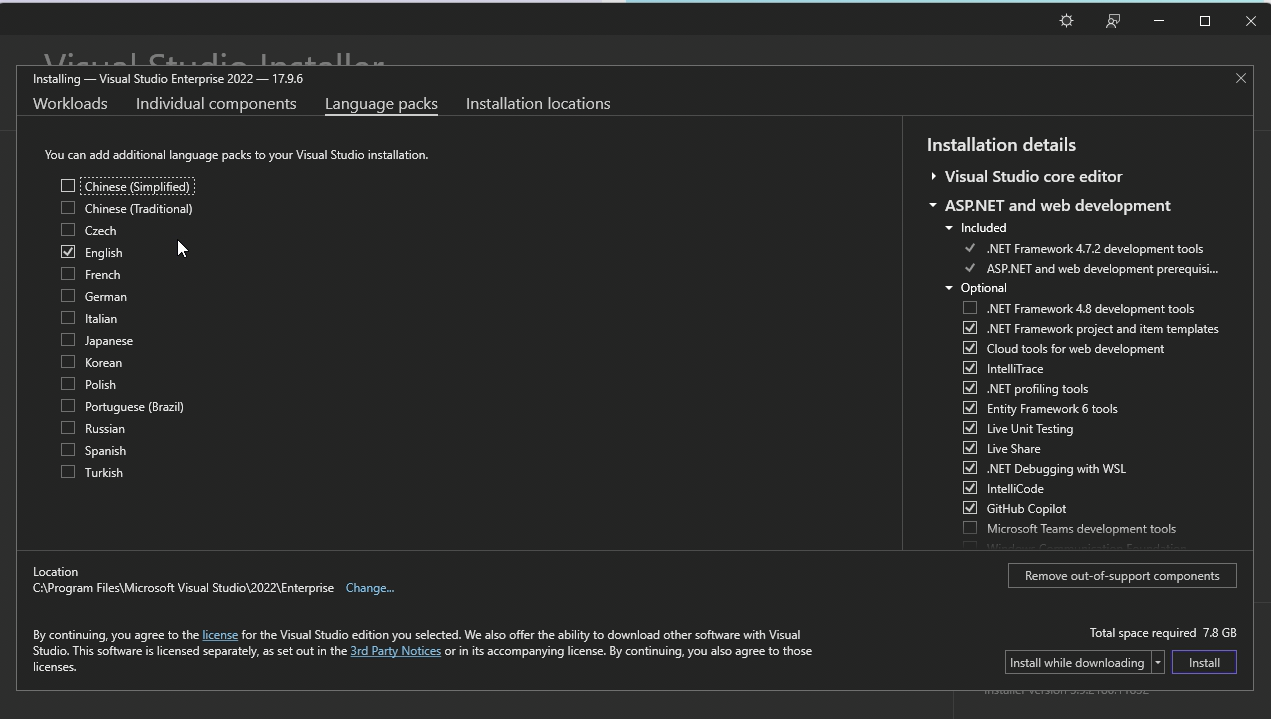Click Remove out-of-support components button
The width and height of the screenshot is (1271, 719).
tap(1122, 576)
